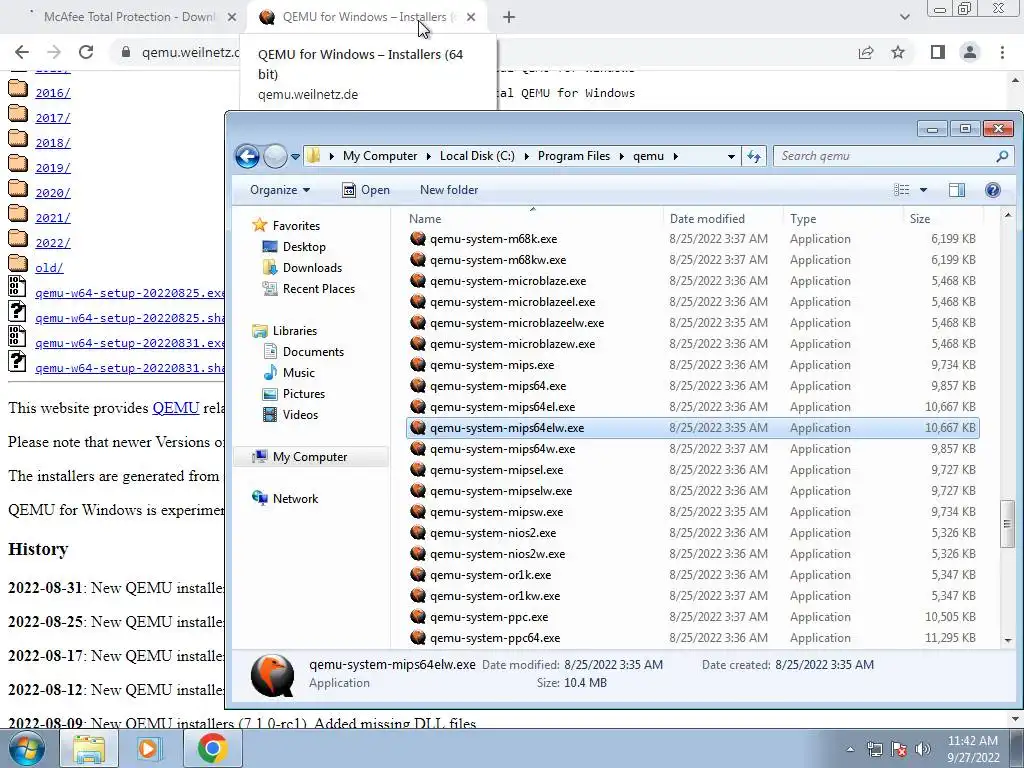Open Windows Start button
The height and width of the screenshot is (768, 1024).
click(x=27, y=748)
